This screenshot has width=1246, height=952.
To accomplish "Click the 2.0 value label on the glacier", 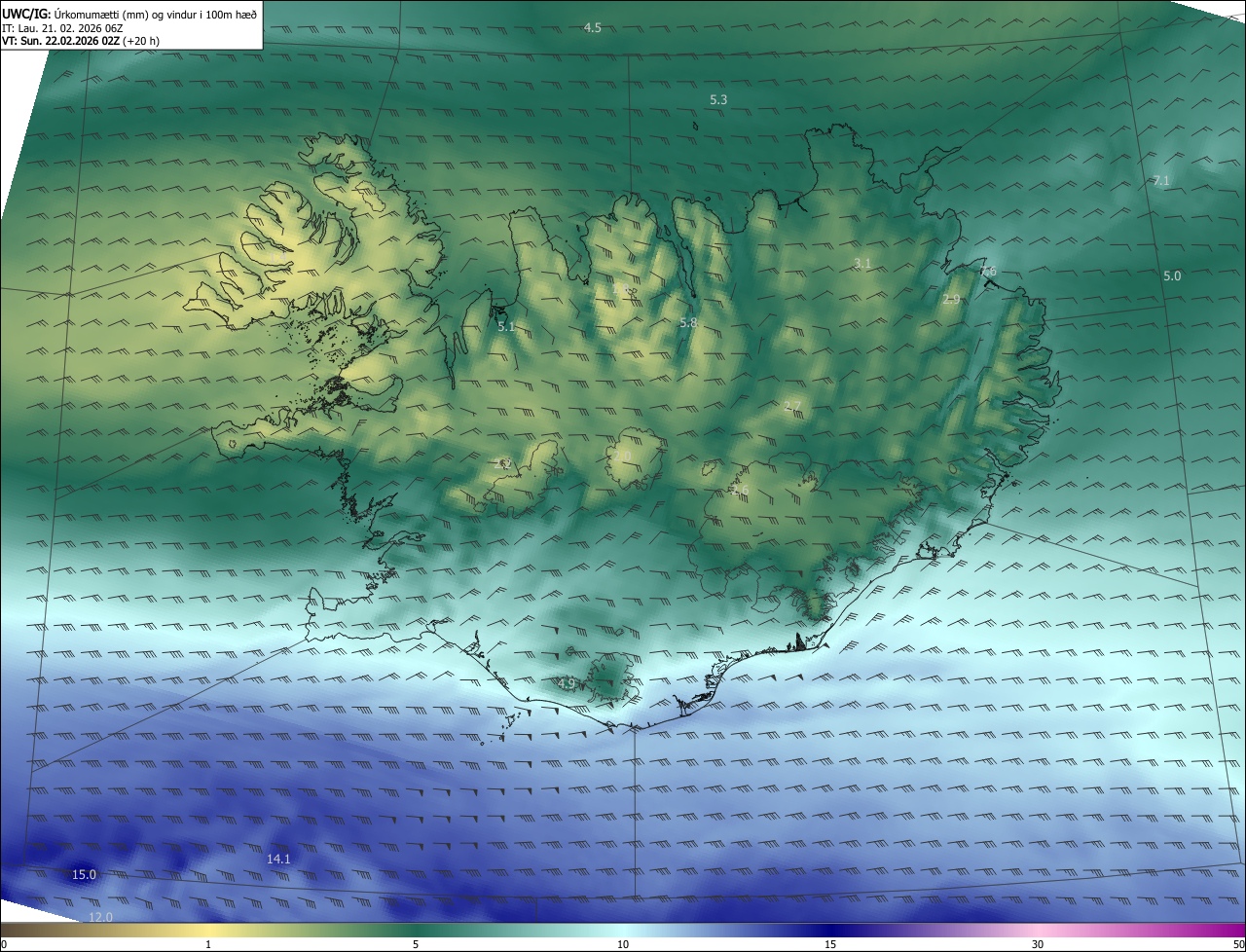I will coord(622,456).
